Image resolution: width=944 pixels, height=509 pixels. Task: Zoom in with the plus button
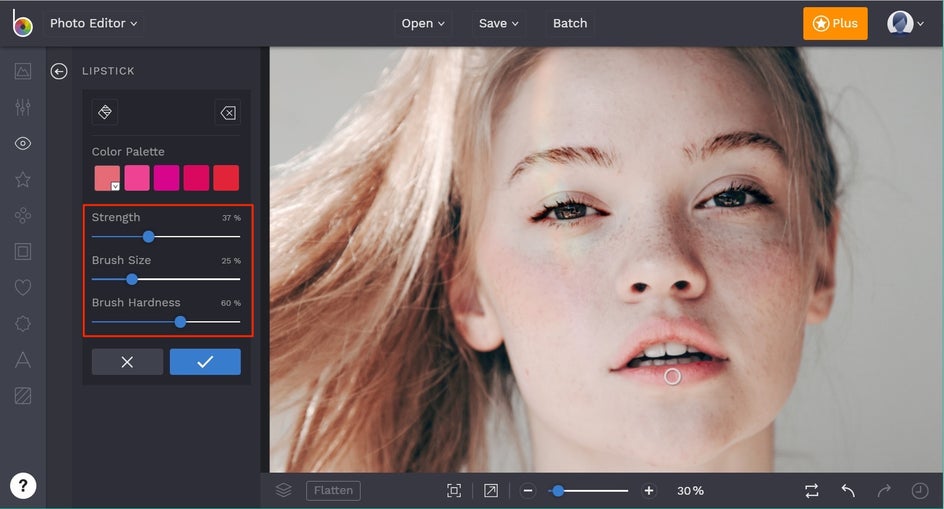pos(648,491)
